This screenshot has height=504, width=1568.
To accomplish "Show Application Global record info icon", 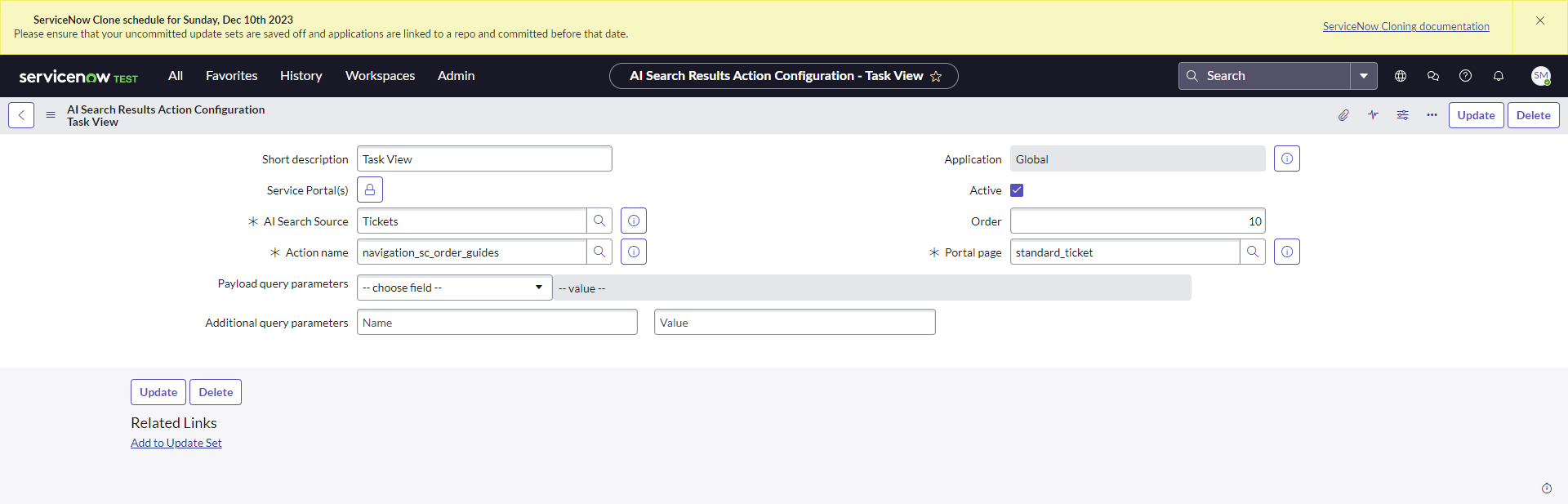I will 1287,158.
